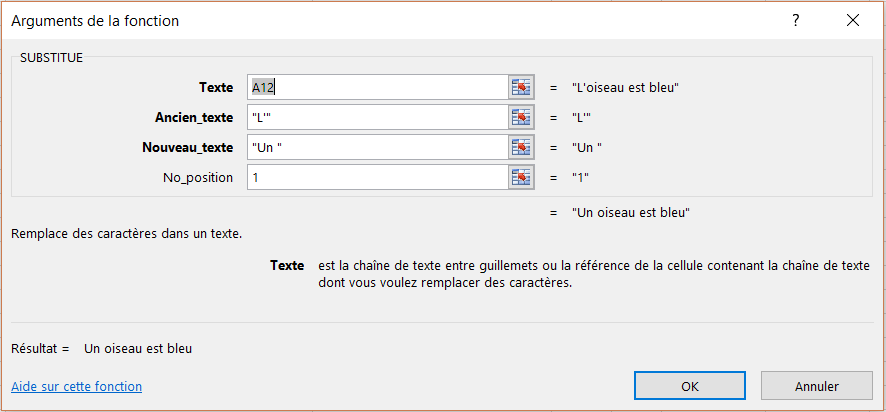Click the Résultat value at bottom

(x=138, y=349)
